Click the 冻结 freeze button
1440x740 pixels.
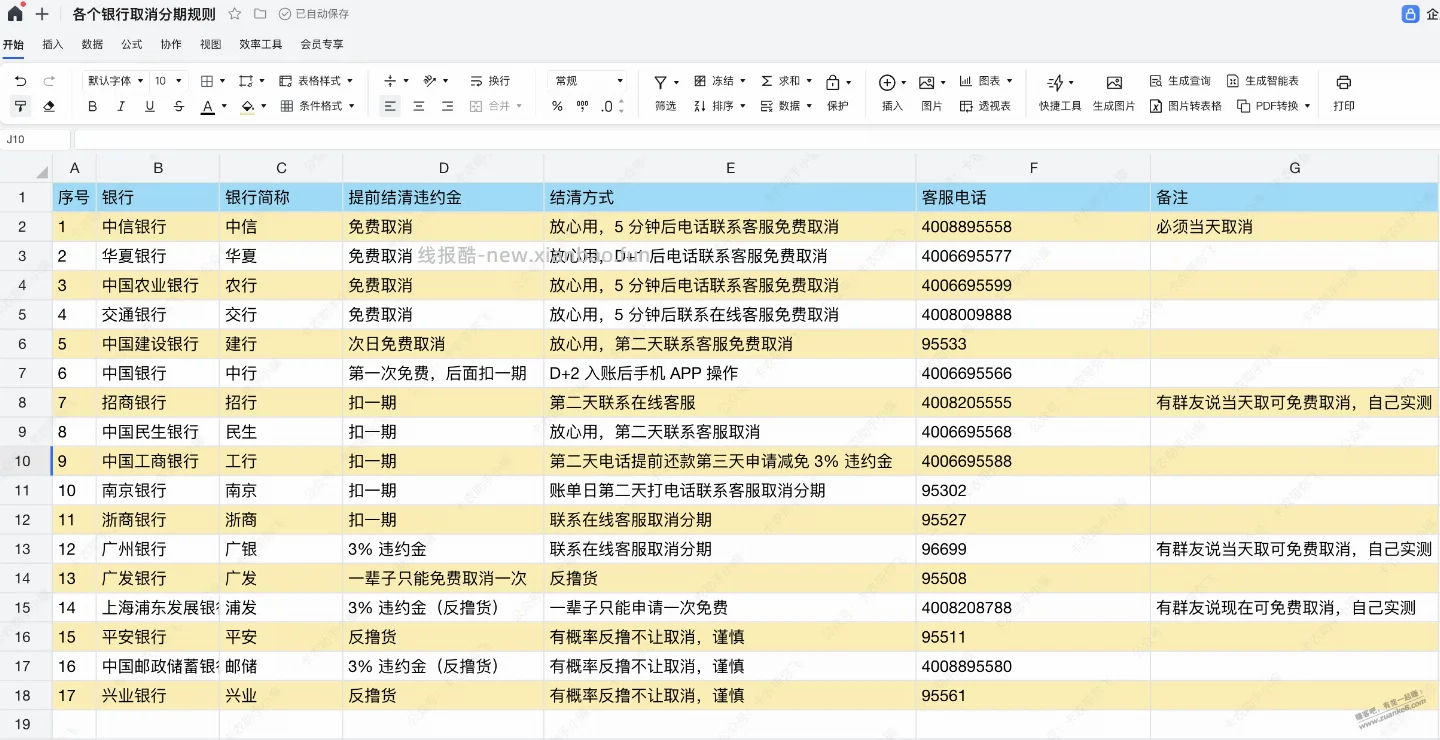[x=719, y=81]
